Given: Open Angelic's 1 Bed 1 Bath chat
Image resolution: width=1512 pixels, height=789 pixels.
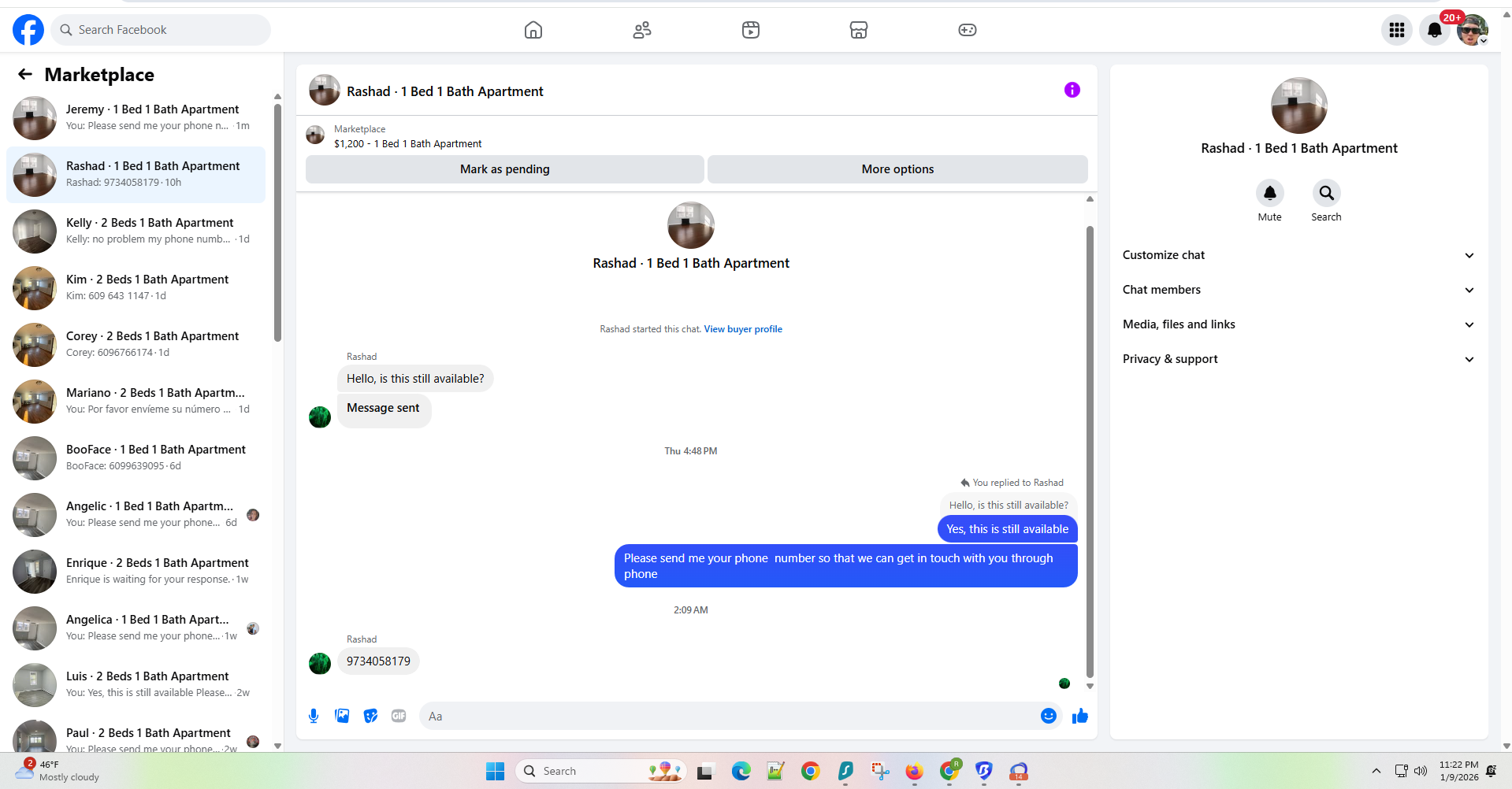Looking at the screenshot, I should click(x=136, y=515).
